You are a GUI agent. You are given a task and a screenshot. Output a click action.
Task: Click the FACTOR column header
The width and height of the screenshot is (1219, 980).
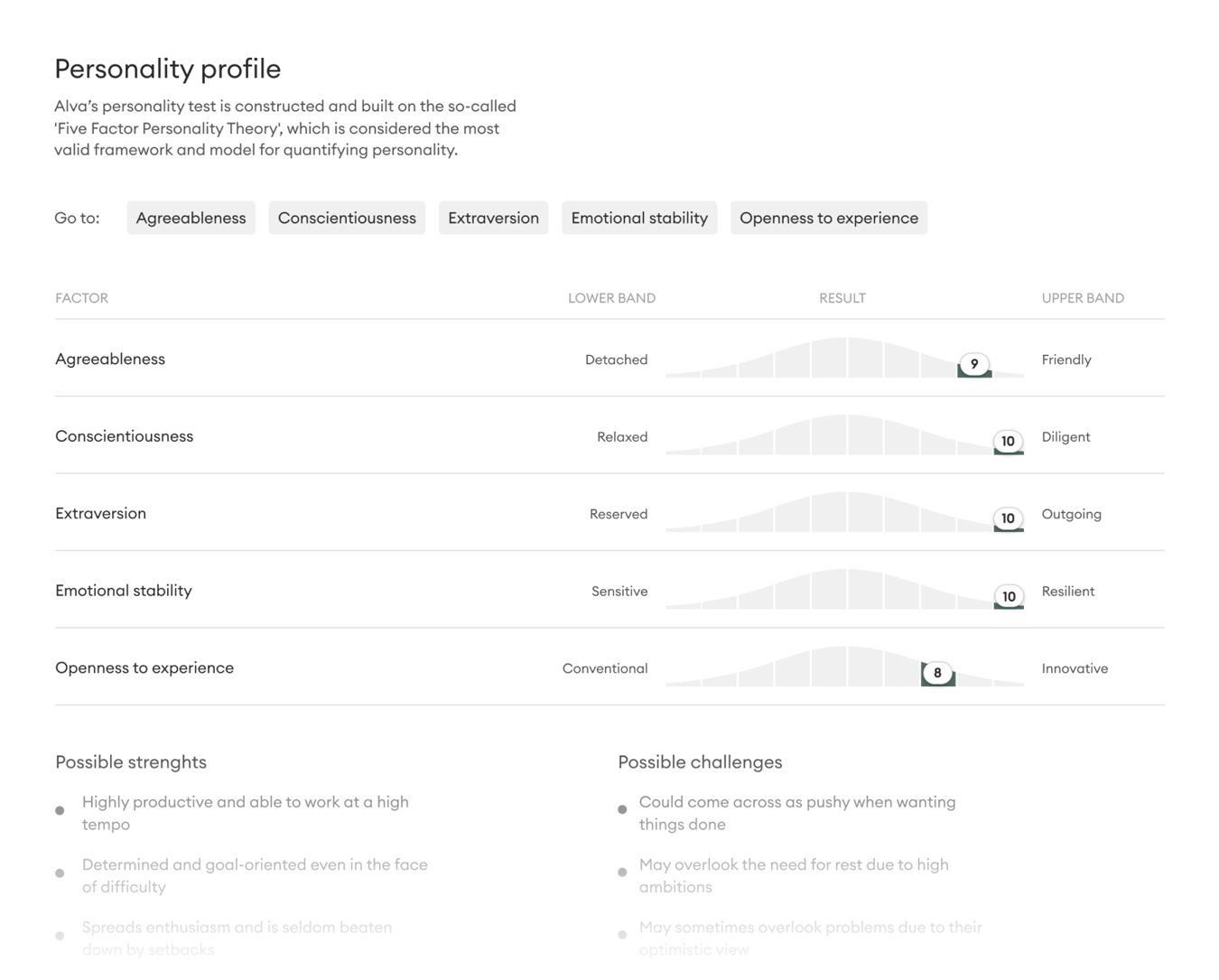[81, 297]
